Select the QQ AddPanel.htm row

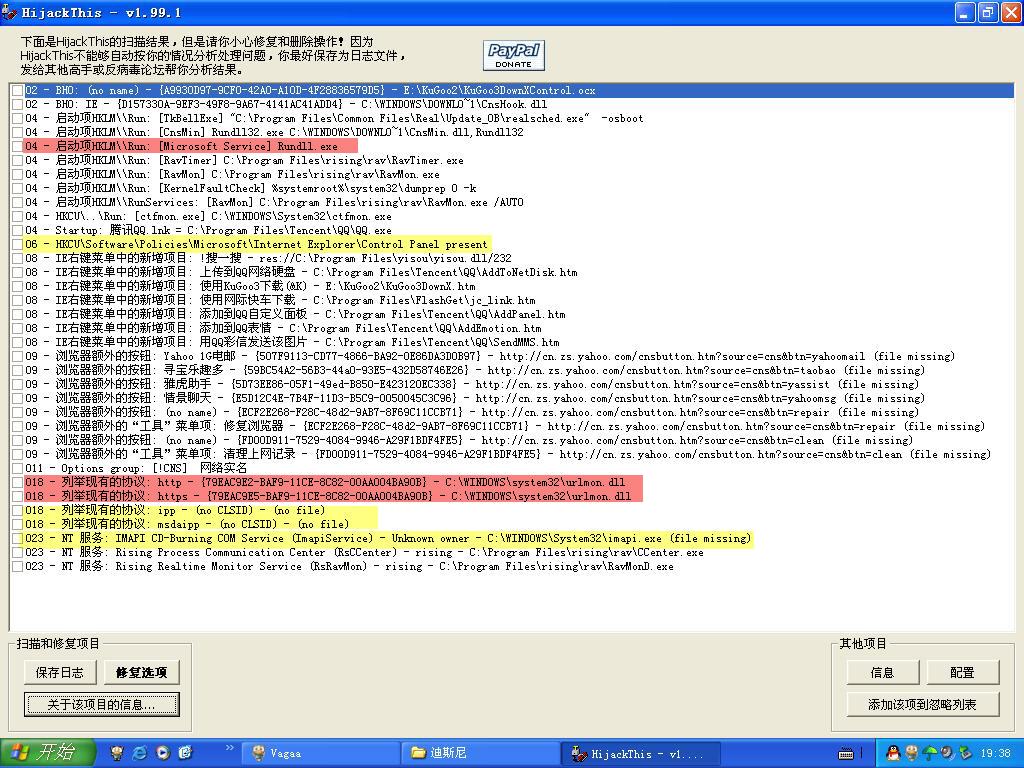[x=295, y=314]
